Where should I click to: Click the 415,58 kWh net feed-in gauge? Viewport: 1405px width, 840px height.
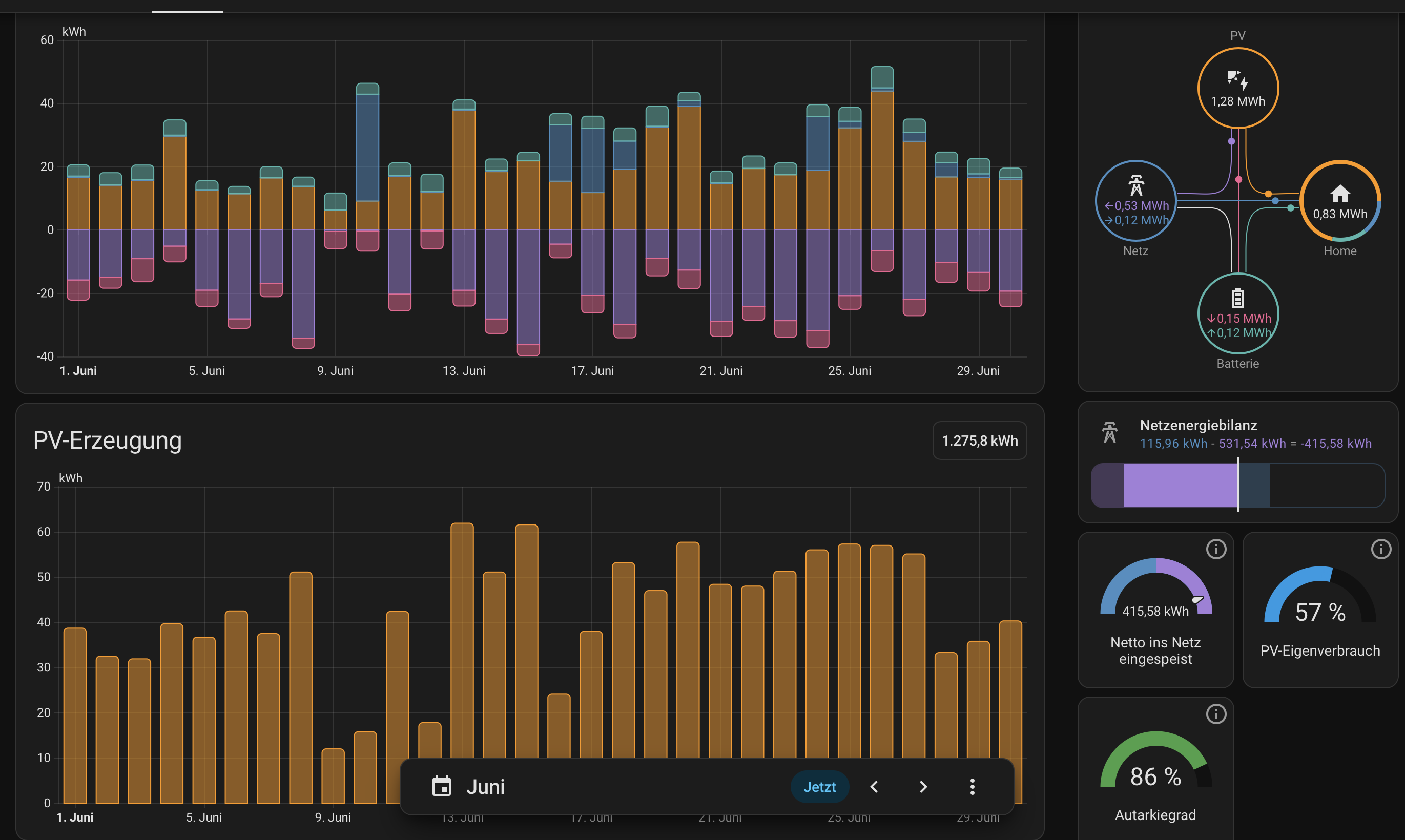(1155, 587)
